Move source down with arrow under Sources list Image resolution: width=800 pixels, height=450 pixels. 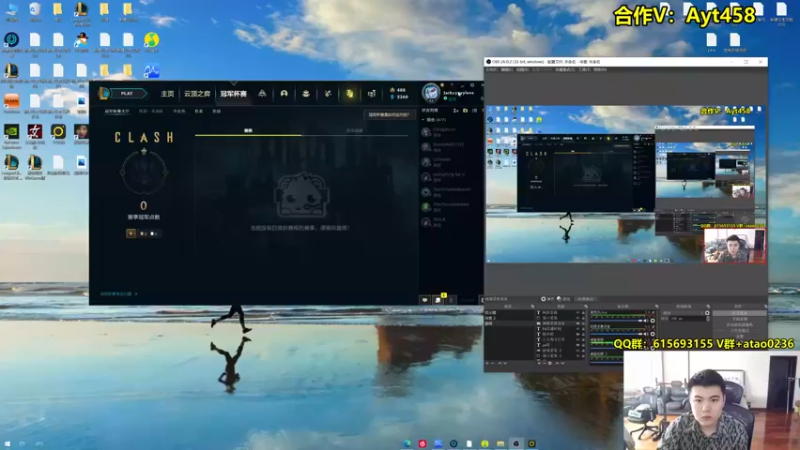[562, 363]
